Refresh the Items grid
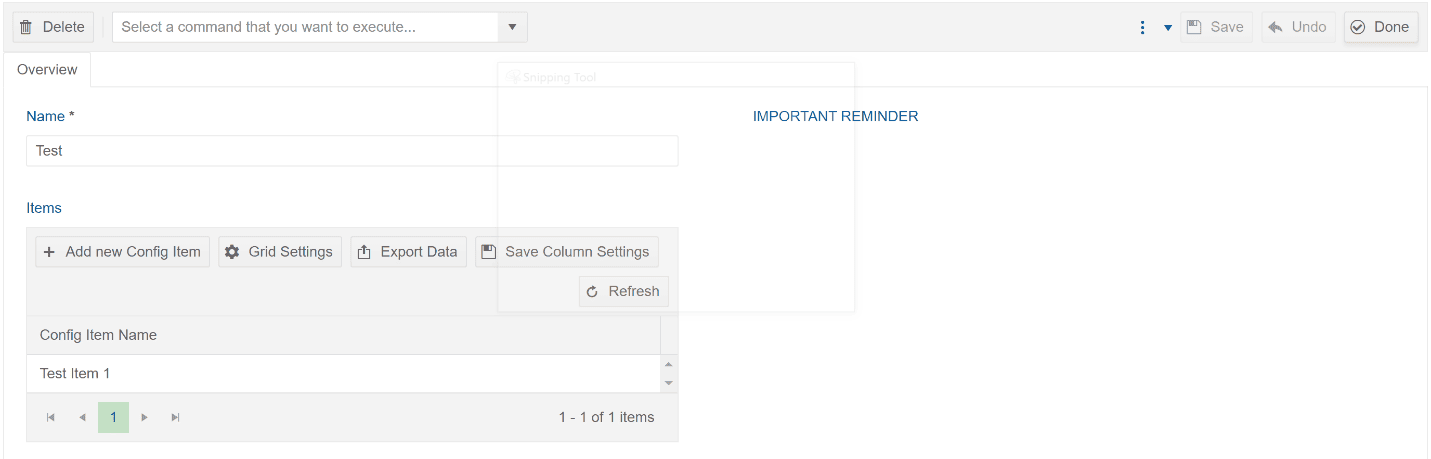Image resolution: width=1431 pixels, height=459 pixels. click(623, 291)
